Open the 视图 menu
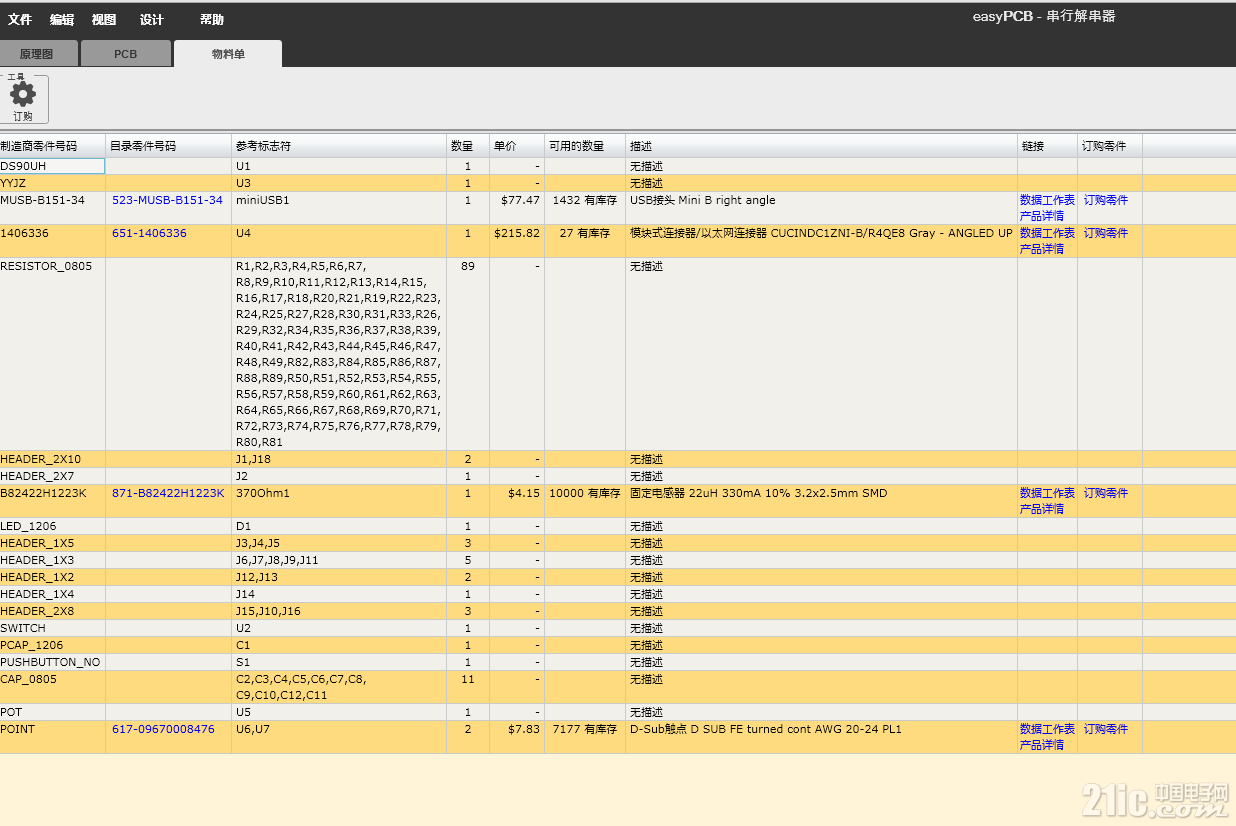This screenshot has height=826, width=1236. coord(104,20)
